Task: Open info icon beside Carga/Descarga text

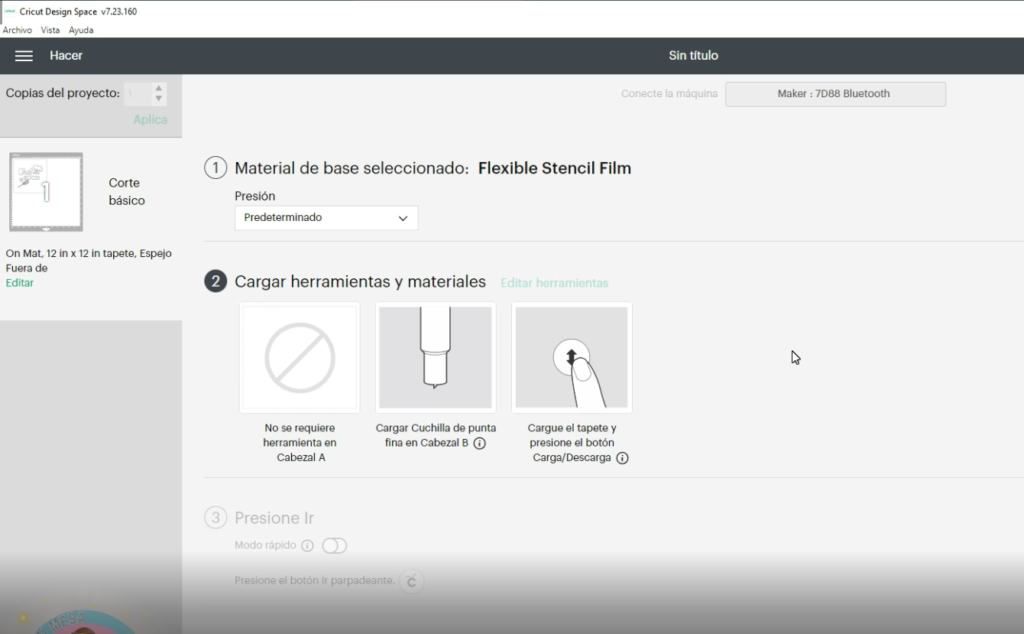Action: coord(622,458)
